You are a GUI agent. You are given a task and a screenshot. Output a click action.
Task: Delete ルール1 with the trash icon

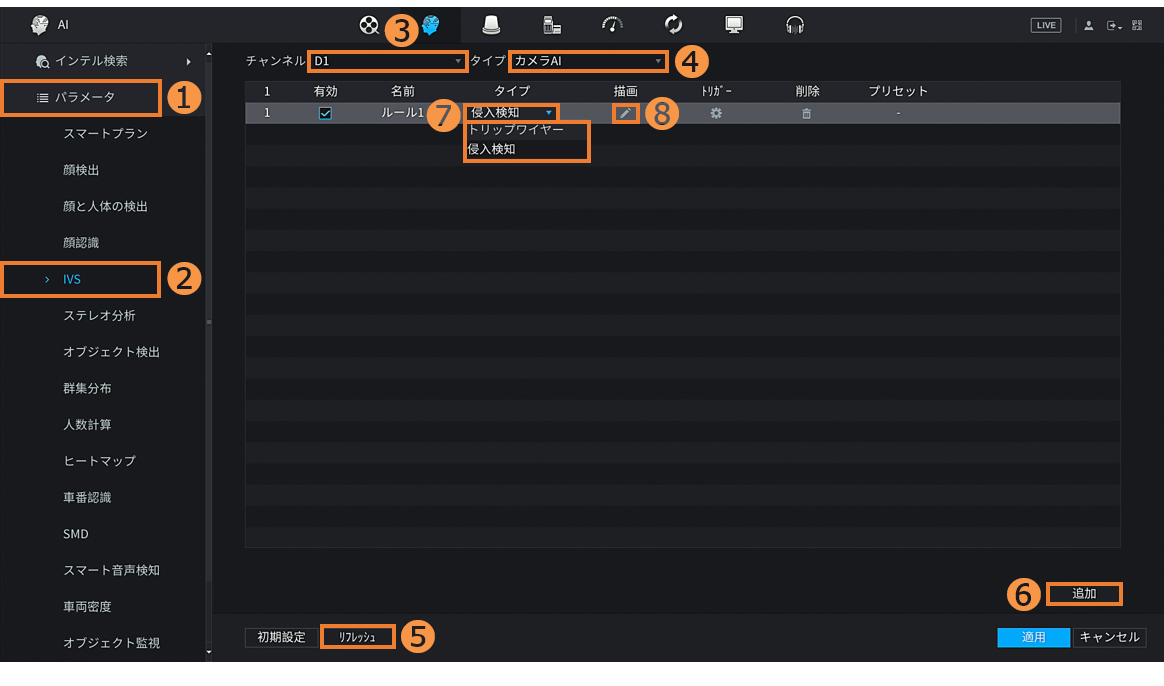click(x=807, y=113)
